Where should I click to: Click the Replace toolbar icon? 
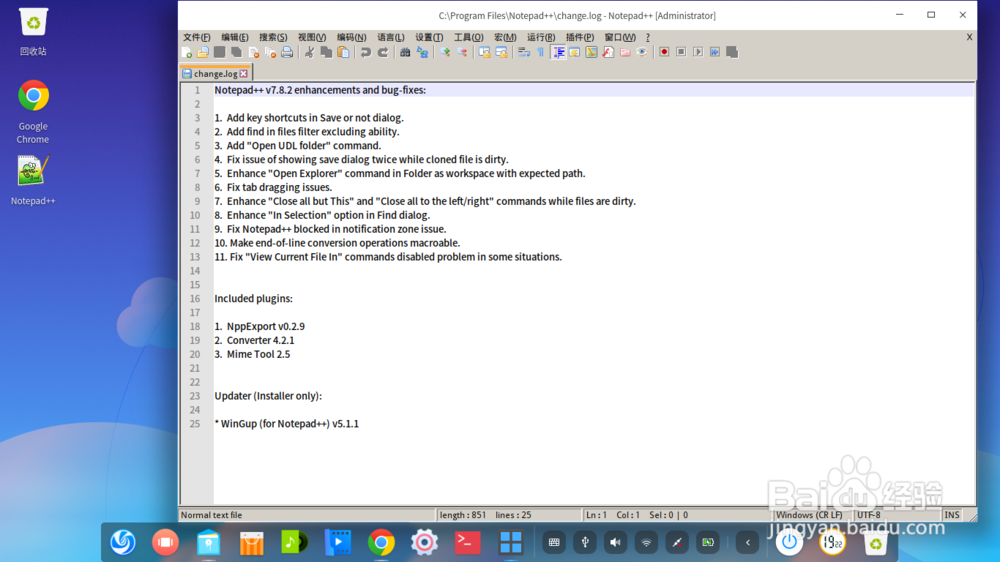pos(422,52)
